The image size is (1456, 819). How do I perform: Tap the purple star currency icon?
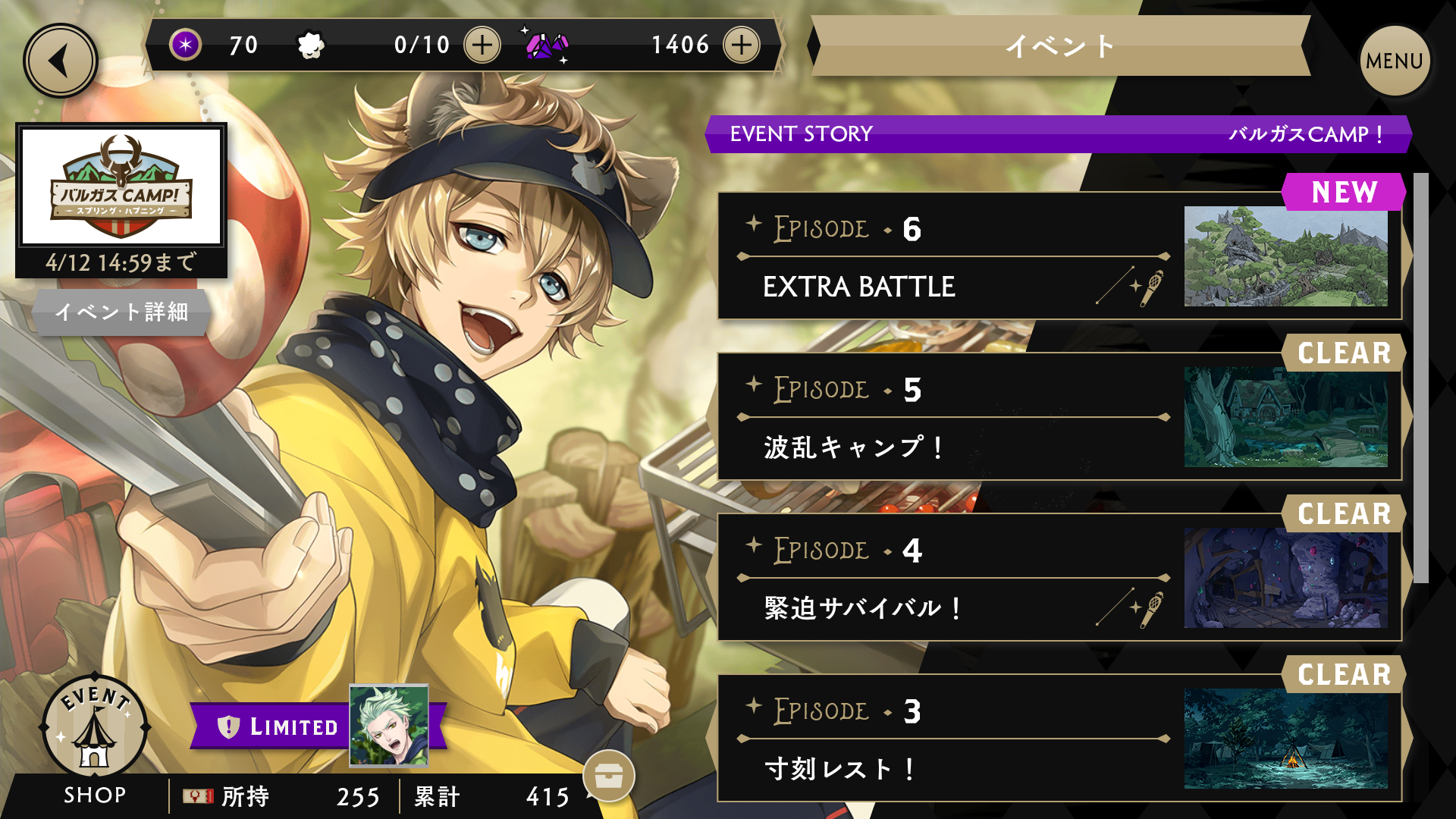click(x=185, y=45)
